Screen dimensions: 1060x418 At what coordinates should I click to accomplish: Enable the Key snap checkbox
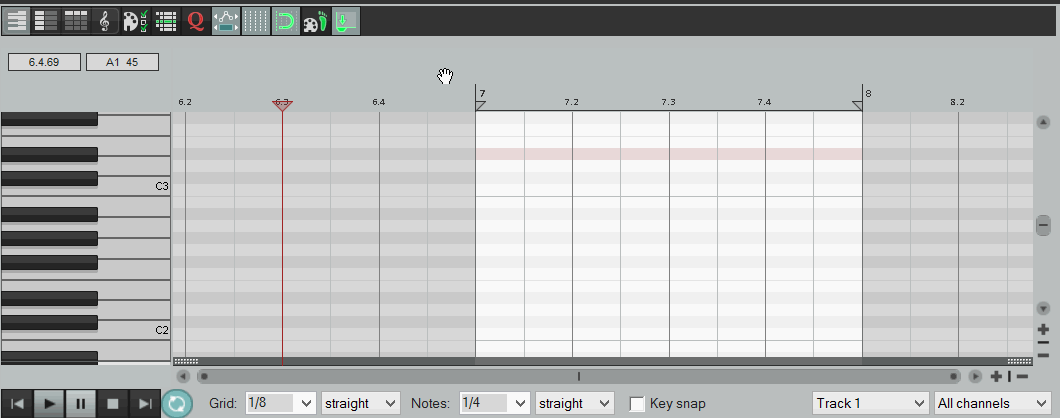tap(637, 404)
